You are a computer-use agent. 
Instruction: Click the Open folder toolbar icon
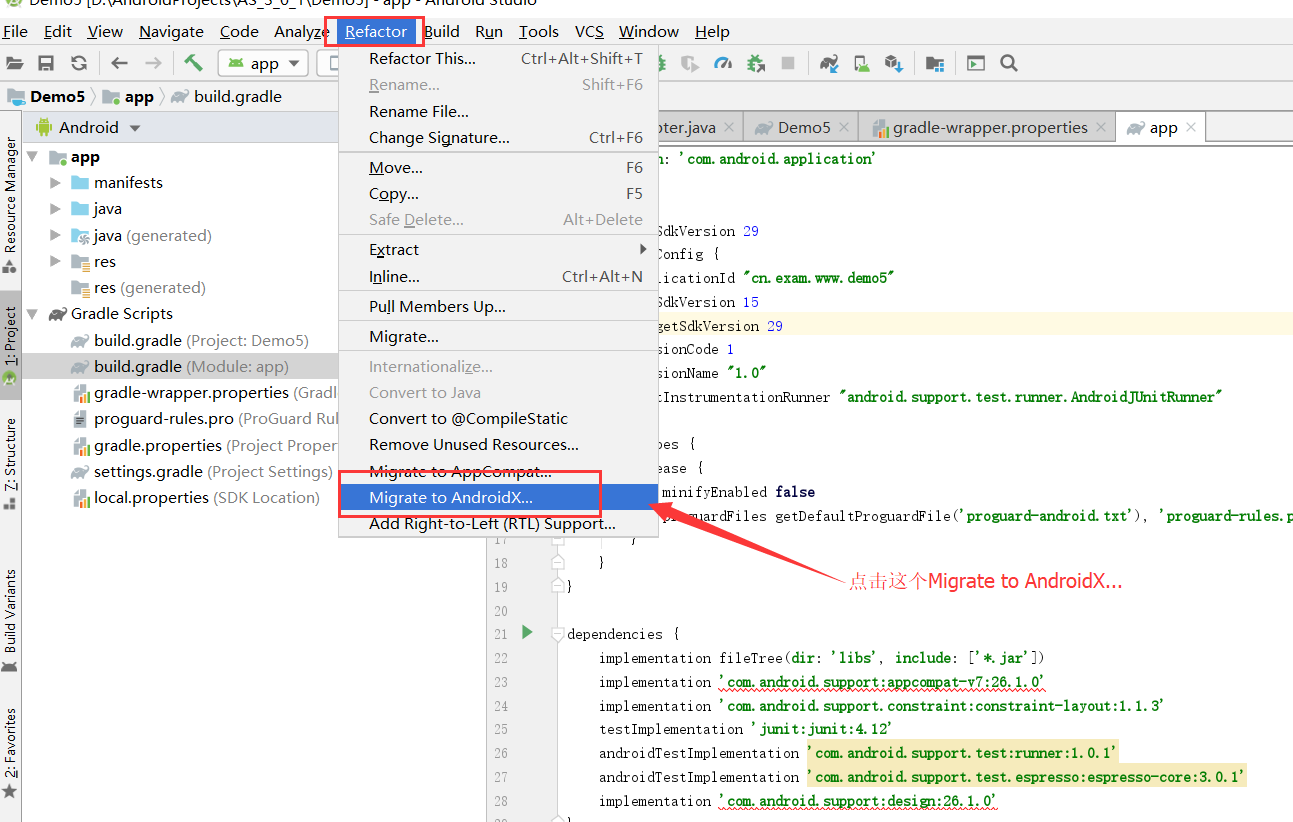[15, 63]
